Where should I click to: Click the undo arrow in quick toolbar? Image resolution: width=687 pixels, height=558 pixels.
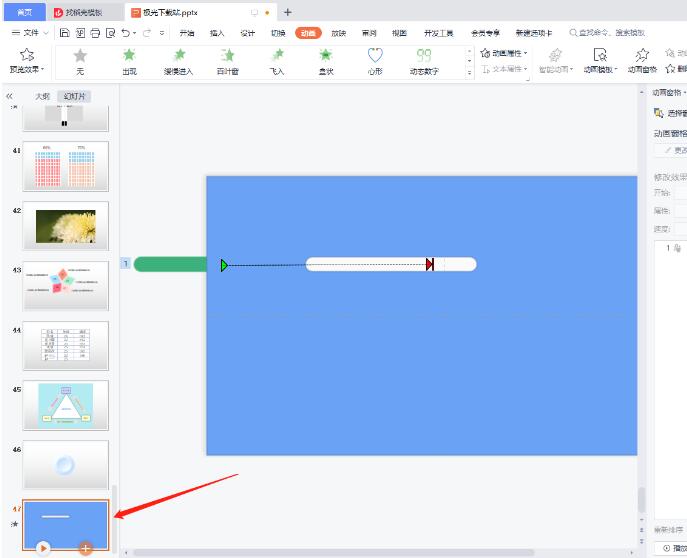(x=125, y=33)
